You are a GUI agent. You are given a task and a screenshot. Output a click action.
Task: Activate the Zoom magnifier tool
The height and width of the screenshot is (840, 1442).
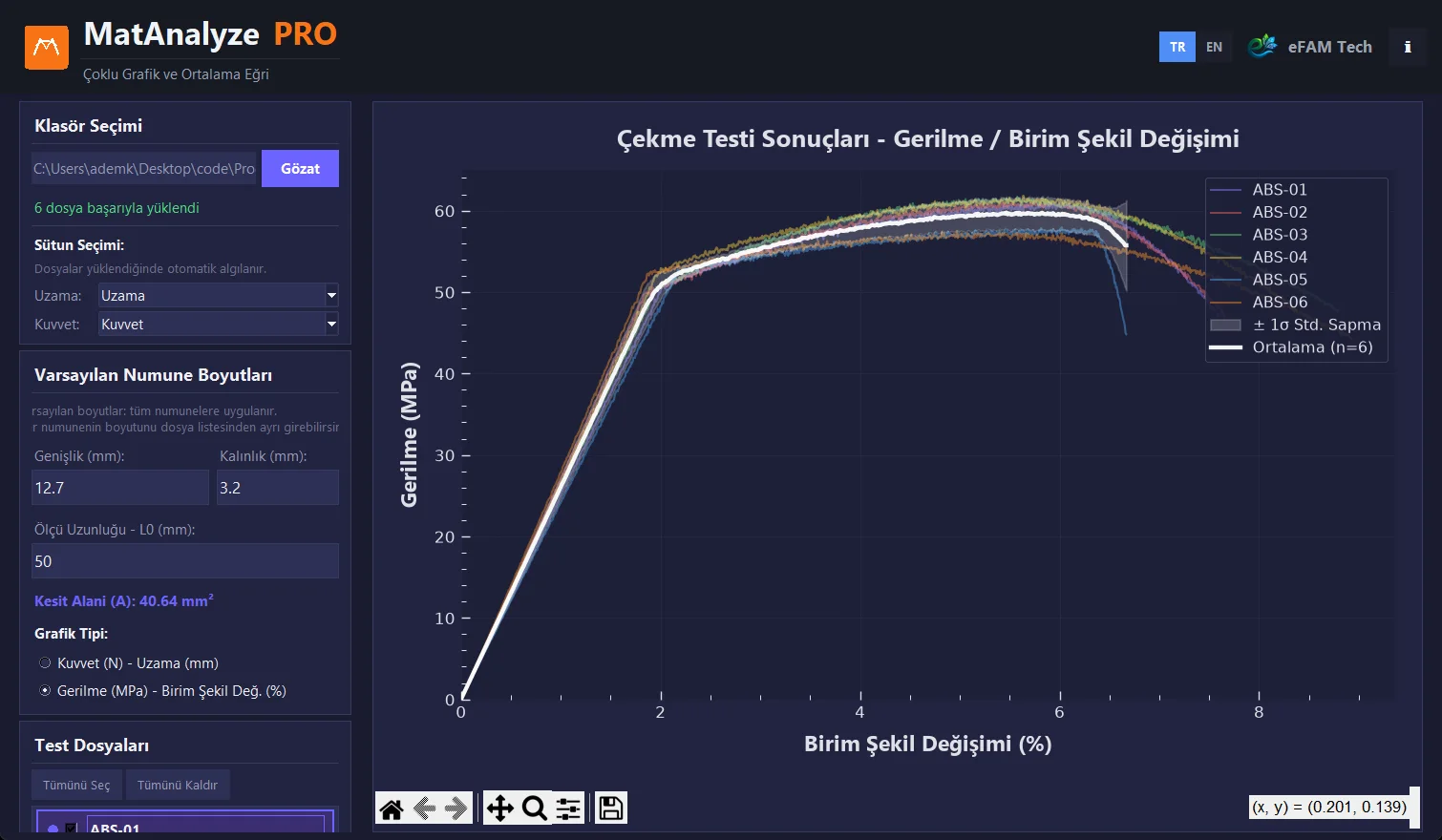pos(534,808)
